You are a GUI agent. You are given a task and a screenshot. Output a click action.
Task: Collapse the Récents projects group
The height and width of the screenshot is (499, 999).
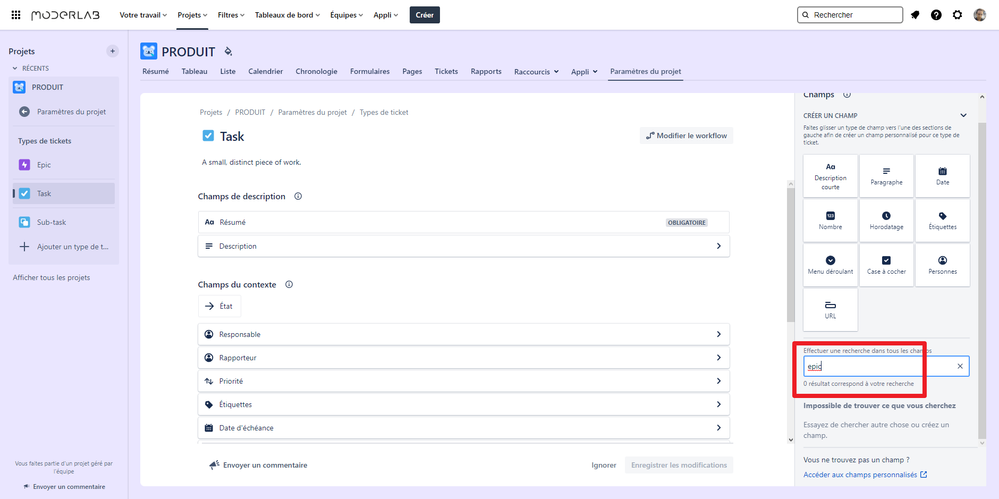pos(15,68)
